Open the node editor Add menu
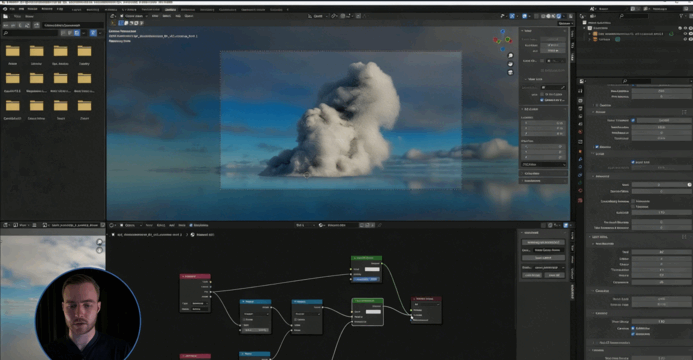The width and height of the screenshot is (693, 360). pyautogui.click(x=171, y=225)
